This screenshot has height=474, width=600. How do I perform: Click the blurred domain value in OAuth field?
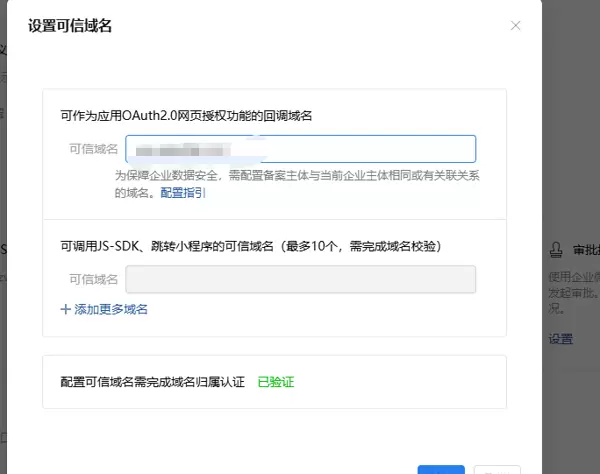(190, 150)
